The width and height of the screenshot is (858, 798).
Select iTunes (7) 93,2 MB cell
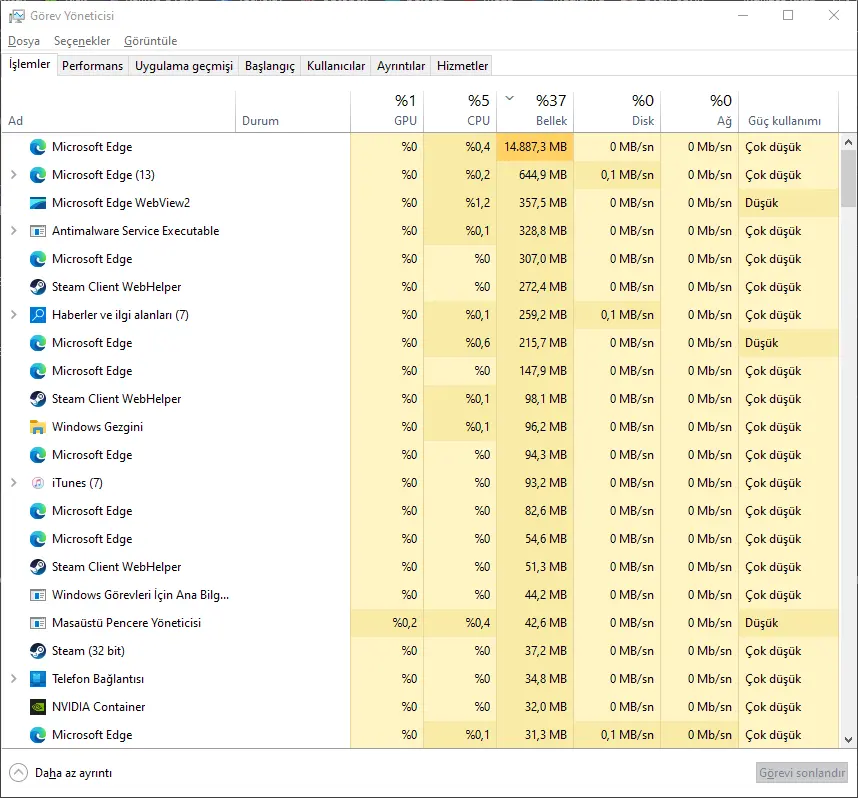point(535,483)
